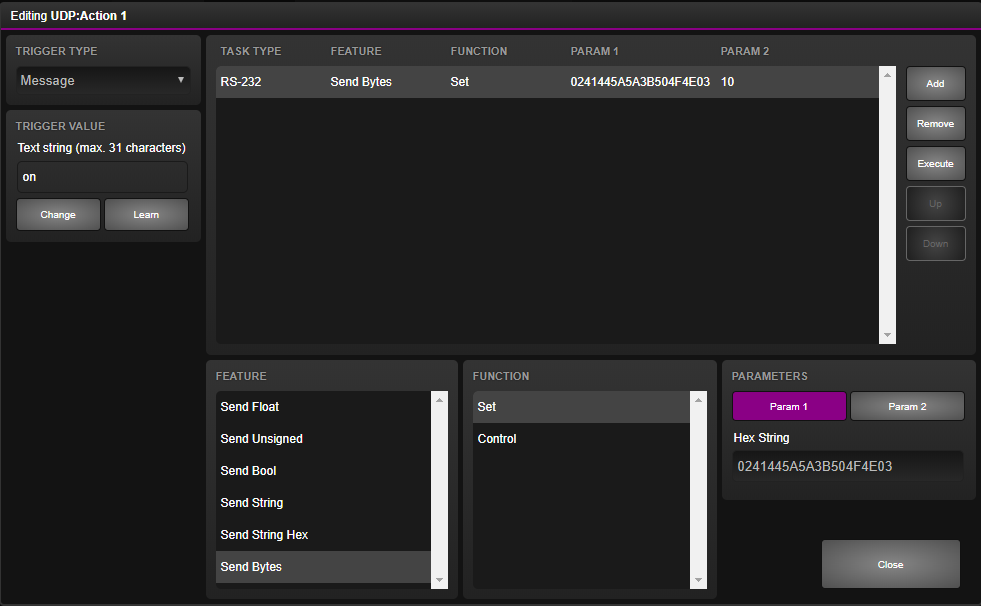The width and height of the screenshot is (981, 606).
Task: Switch to the Param 1 tab
Action: point(789,407)
